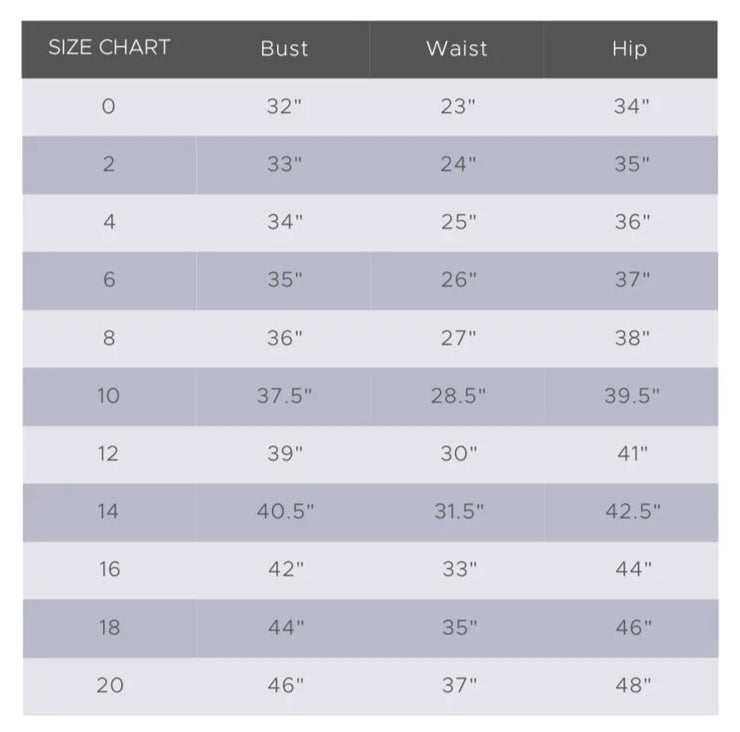Select the 34" bust value for size 4

pos(285,222)
